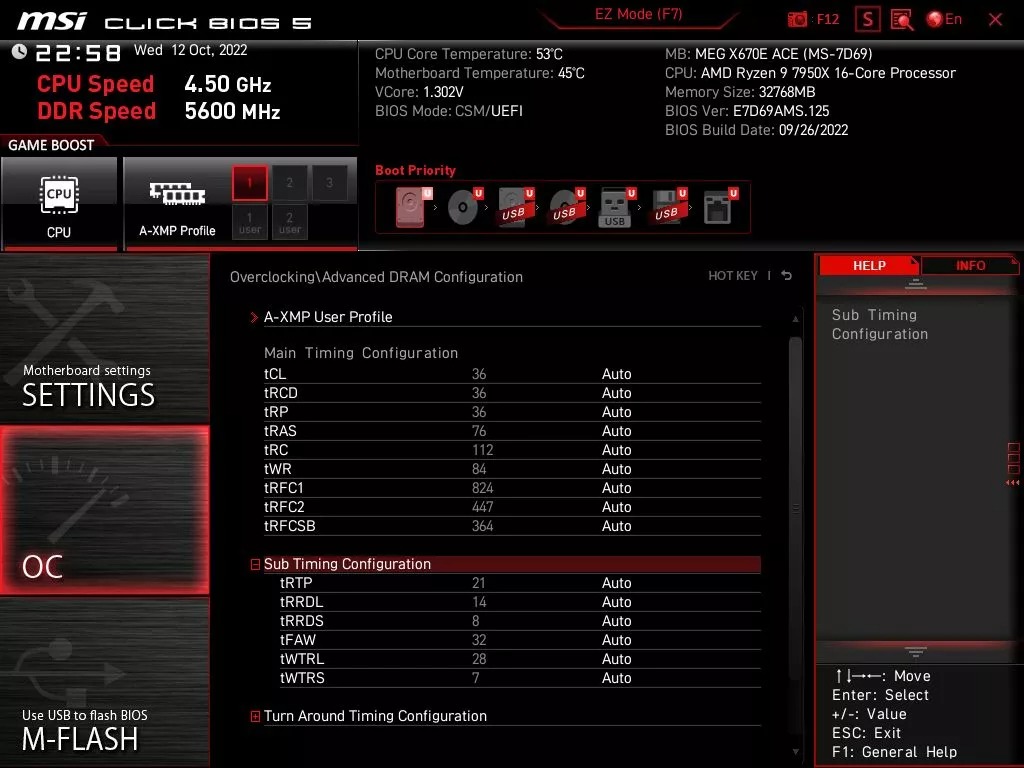This screenshot has width=1024, height=768.
Task: Select the tRRDS timing row
Action: (x=520, y=621)
